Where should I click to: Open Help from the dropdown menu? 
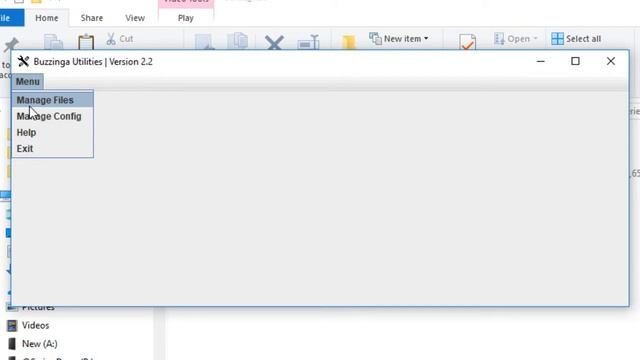point(53,133)
